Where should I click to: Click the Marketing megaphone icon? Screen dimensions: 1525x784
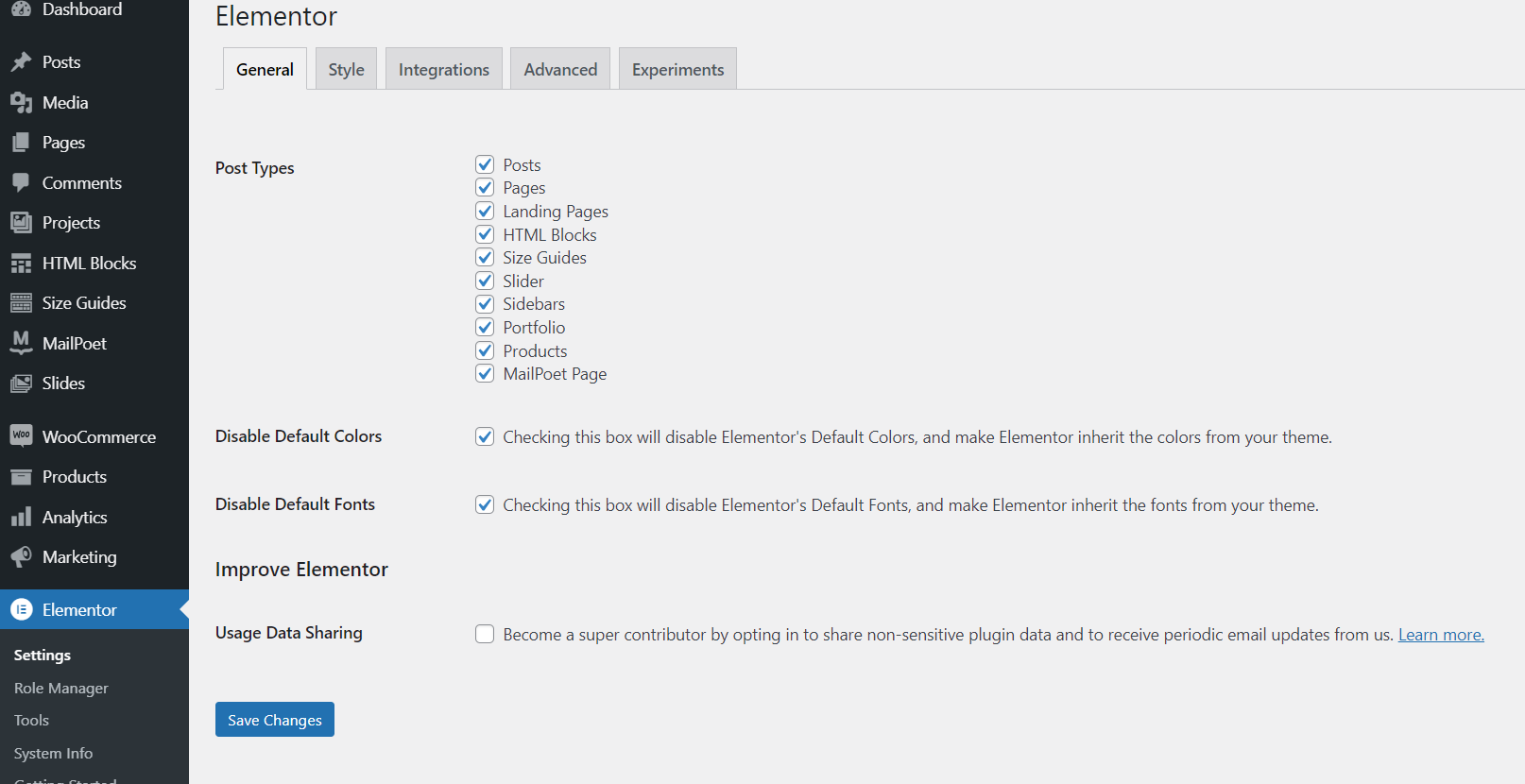(21, 557)
